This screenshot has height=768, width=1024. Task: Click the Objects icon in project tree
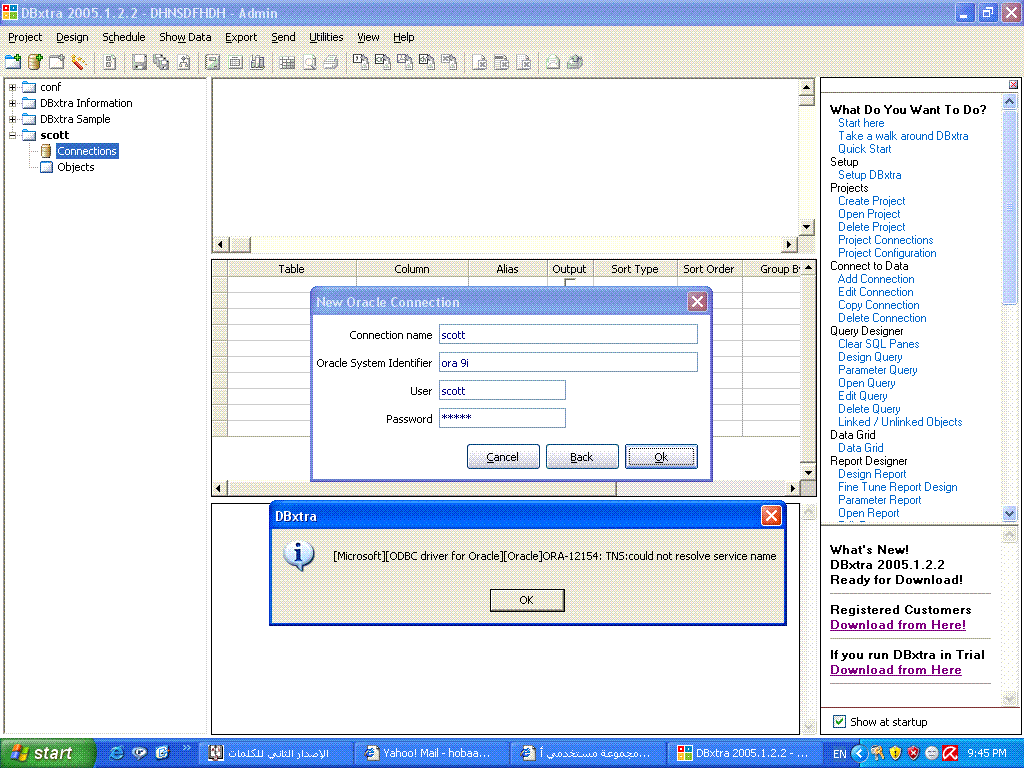tap(46, 167)
